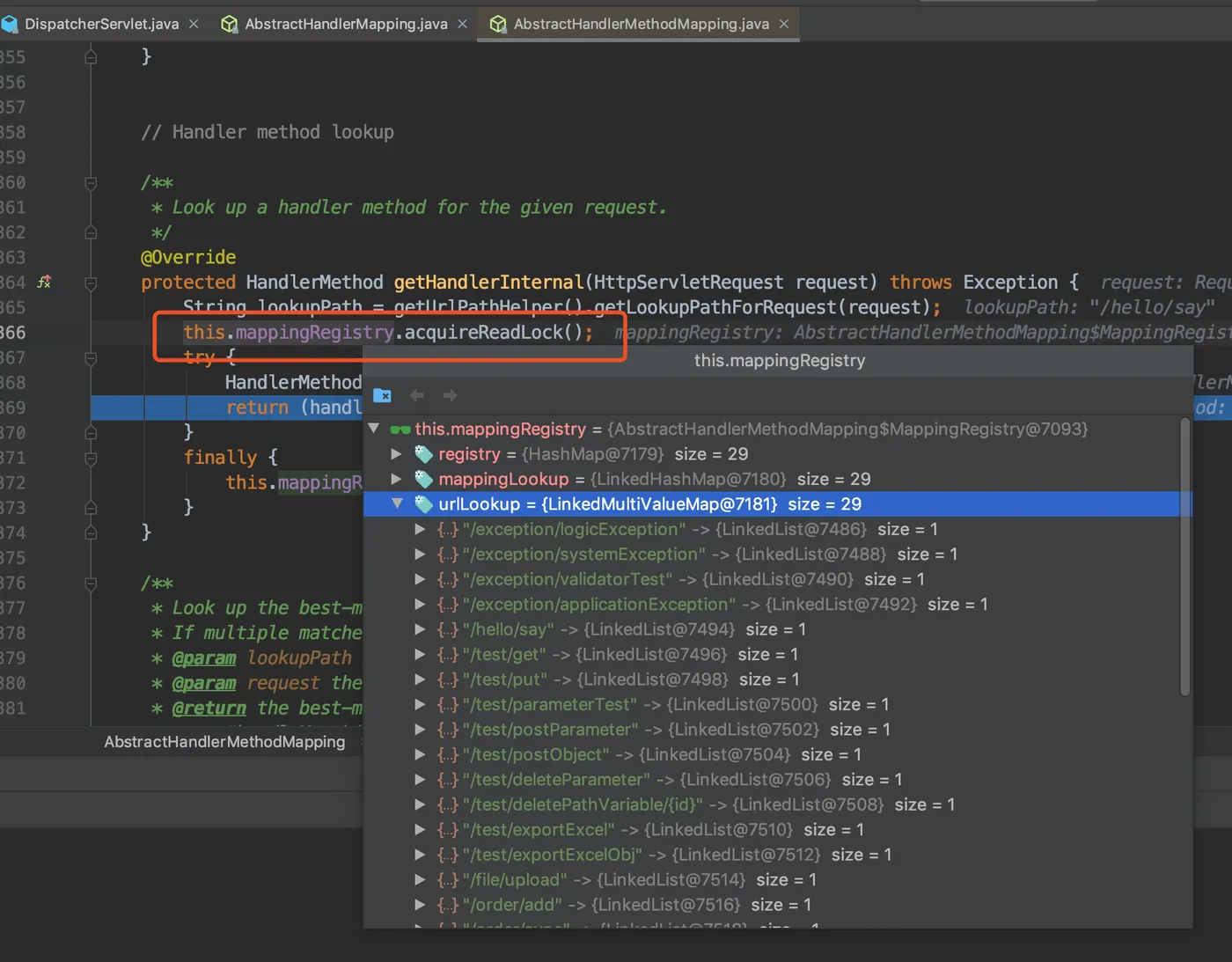
Task: Click the entry icon beside "/test/postObject"
Action: 448,755
